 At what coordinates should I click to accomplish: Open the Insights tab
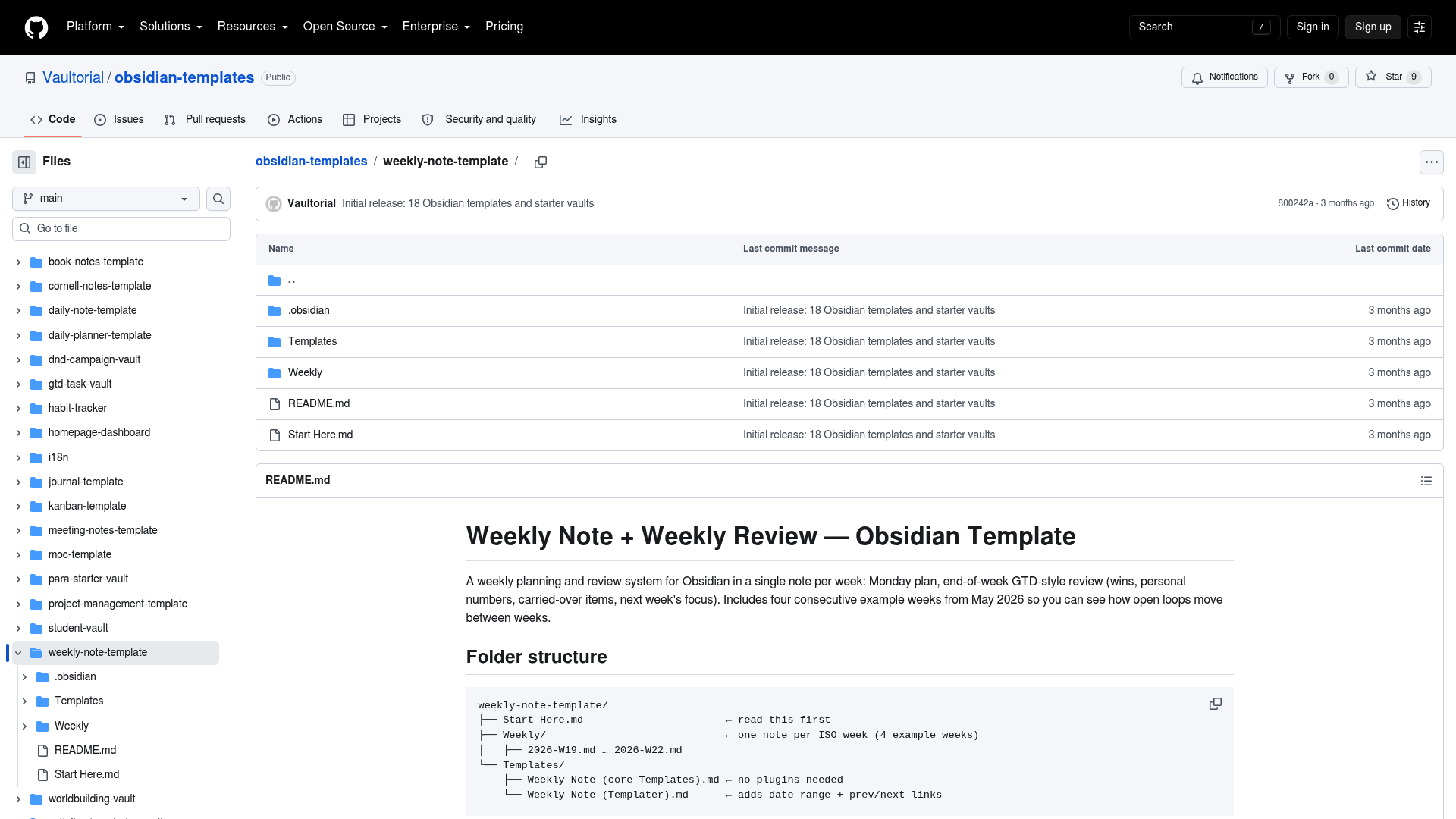pos(588,120)
